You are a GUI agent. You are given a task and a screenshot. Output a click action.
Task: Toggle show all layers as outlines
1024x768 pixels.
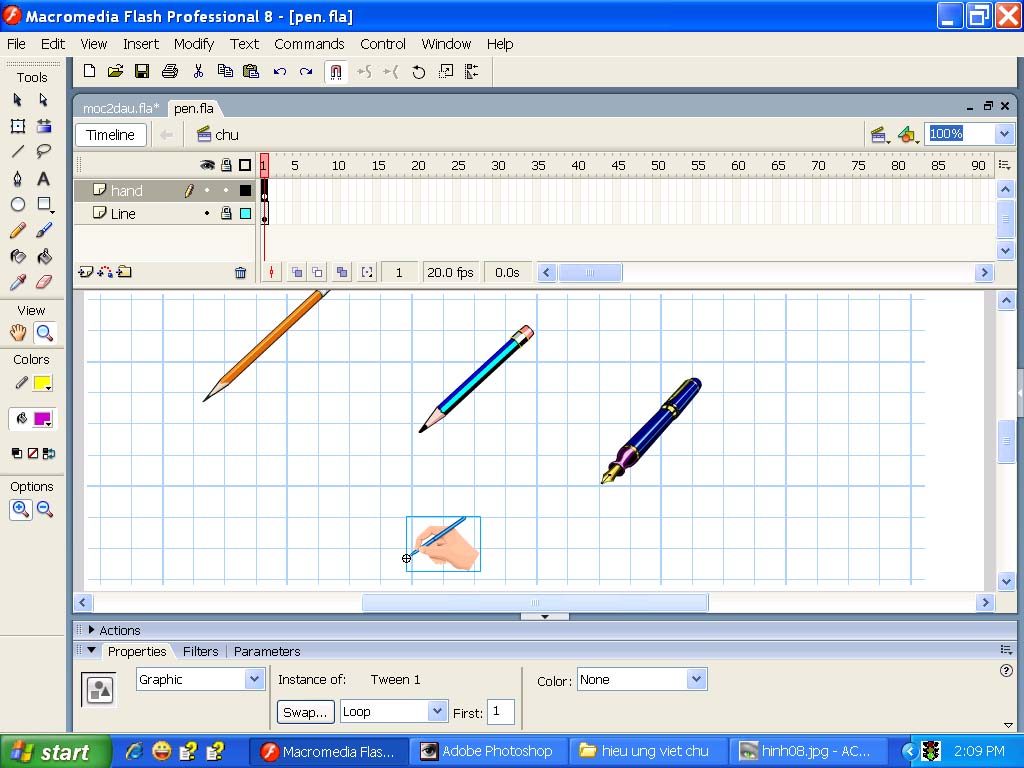click(245, 165)
